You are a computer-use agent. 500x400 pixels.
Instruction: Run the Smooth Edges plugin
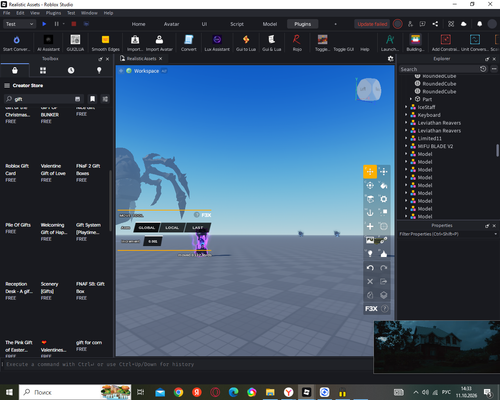[105, 43]
